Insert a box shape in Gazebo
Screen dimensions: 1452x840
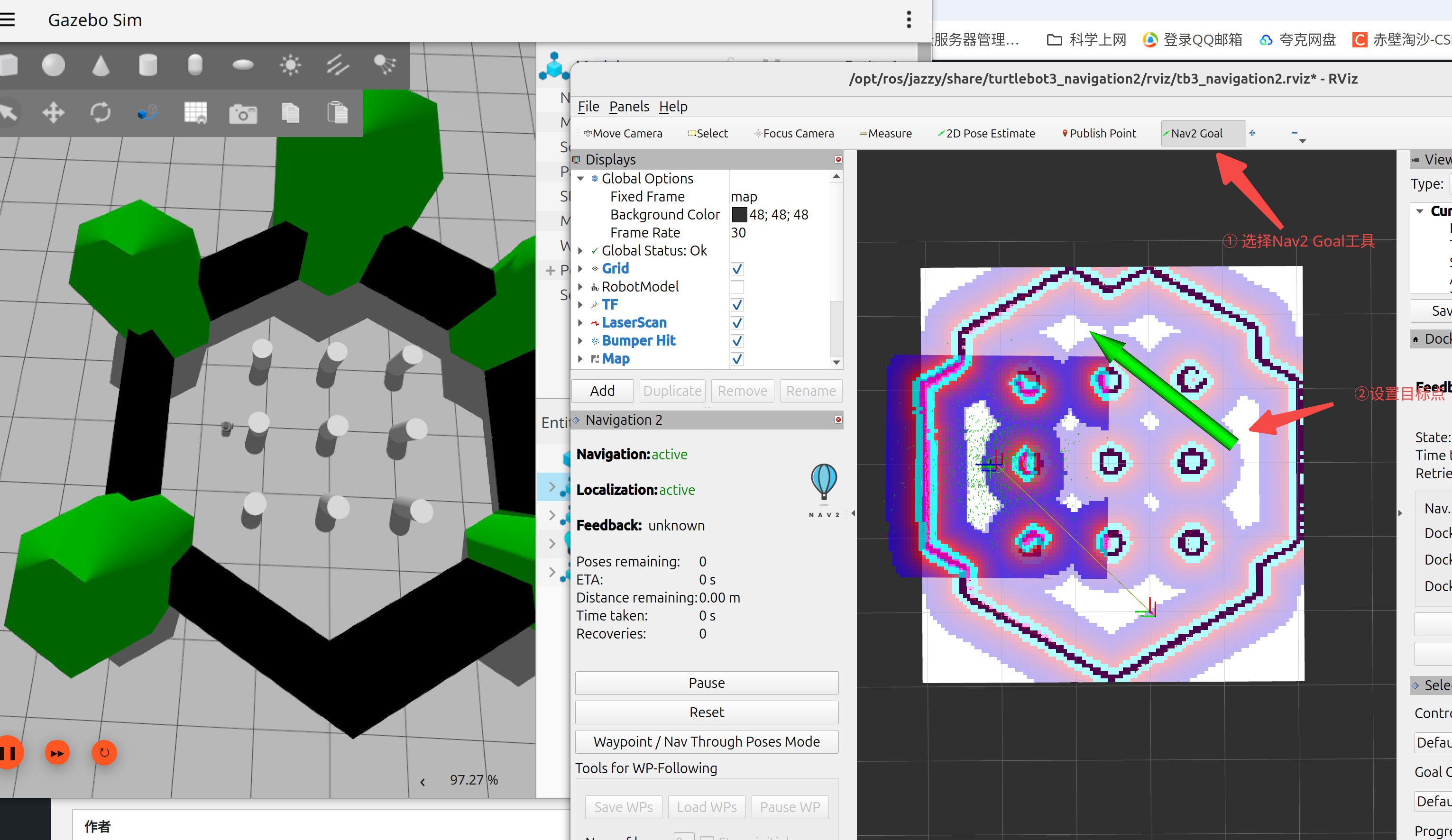pyautogui.click(x=8, y=65)
